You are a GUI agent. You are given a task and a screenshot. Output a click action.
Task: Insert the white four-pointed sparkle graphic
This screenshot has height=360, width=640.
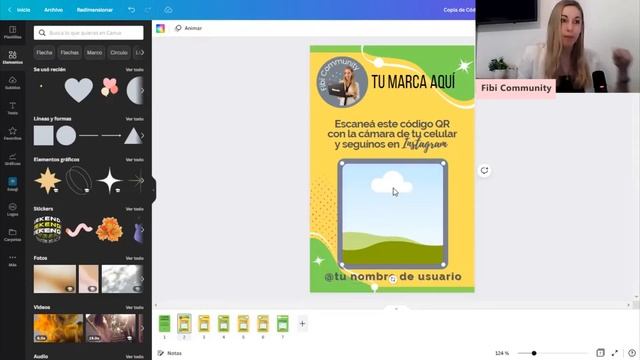[x=109, y=180]
